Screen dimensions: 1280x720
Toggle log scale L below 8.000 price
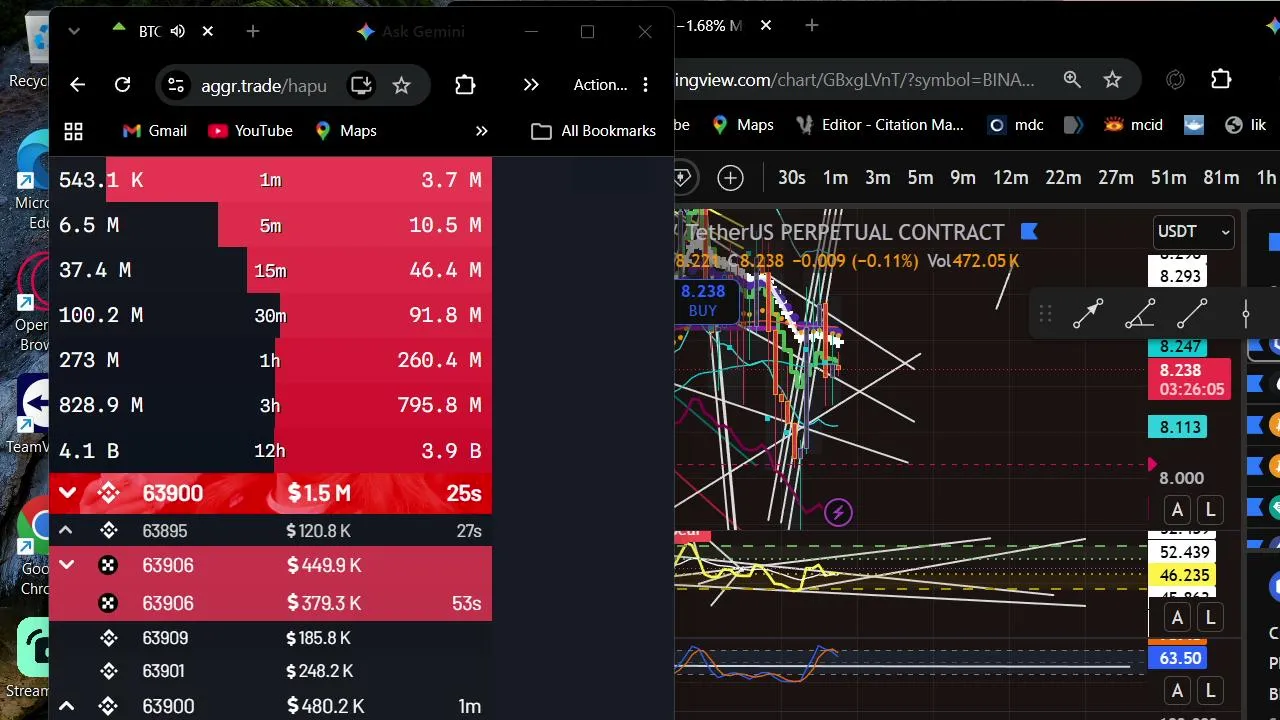[1210, 510]
